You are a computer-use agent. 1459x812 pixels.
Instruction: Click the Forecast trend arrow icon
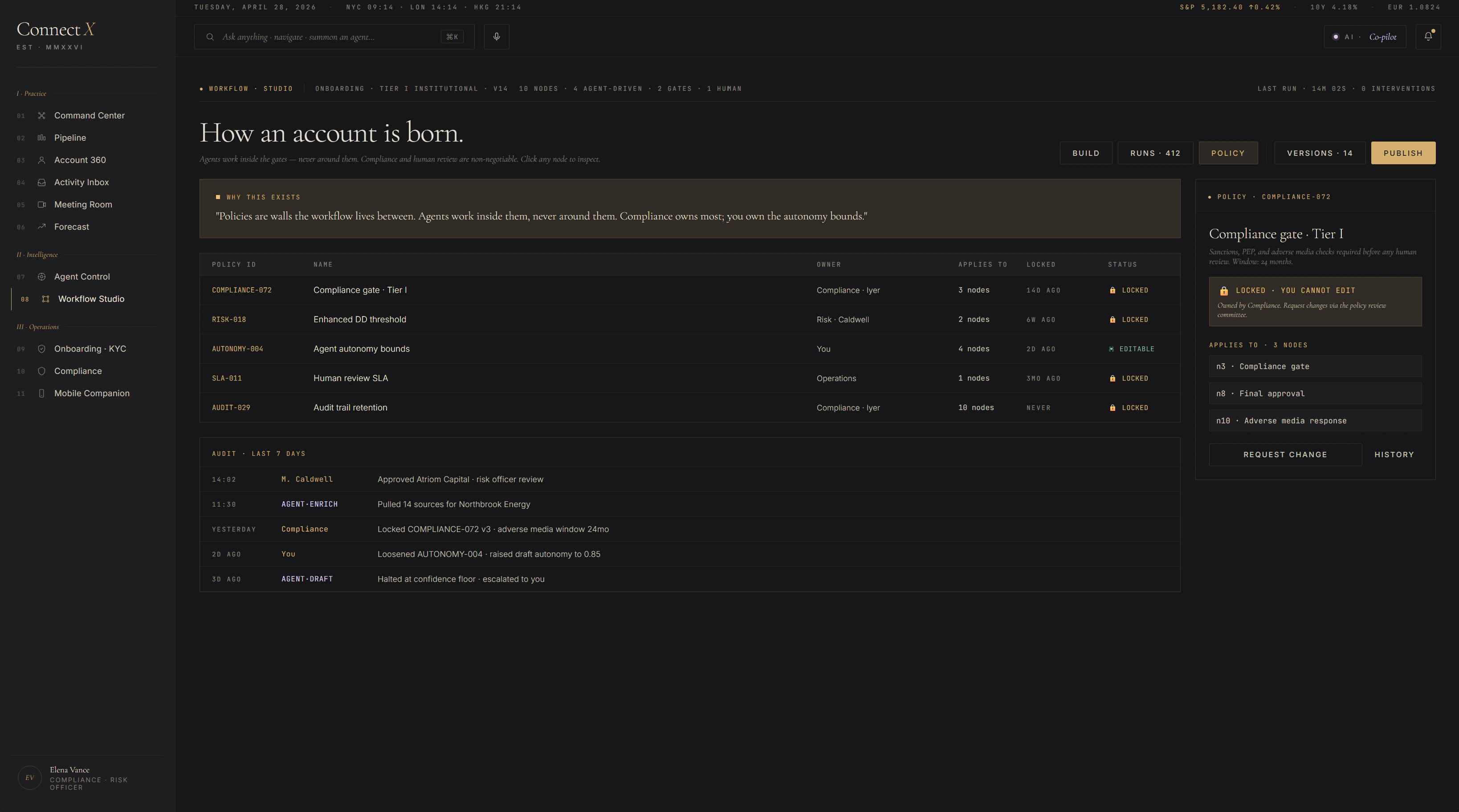(x=41, y=227)
